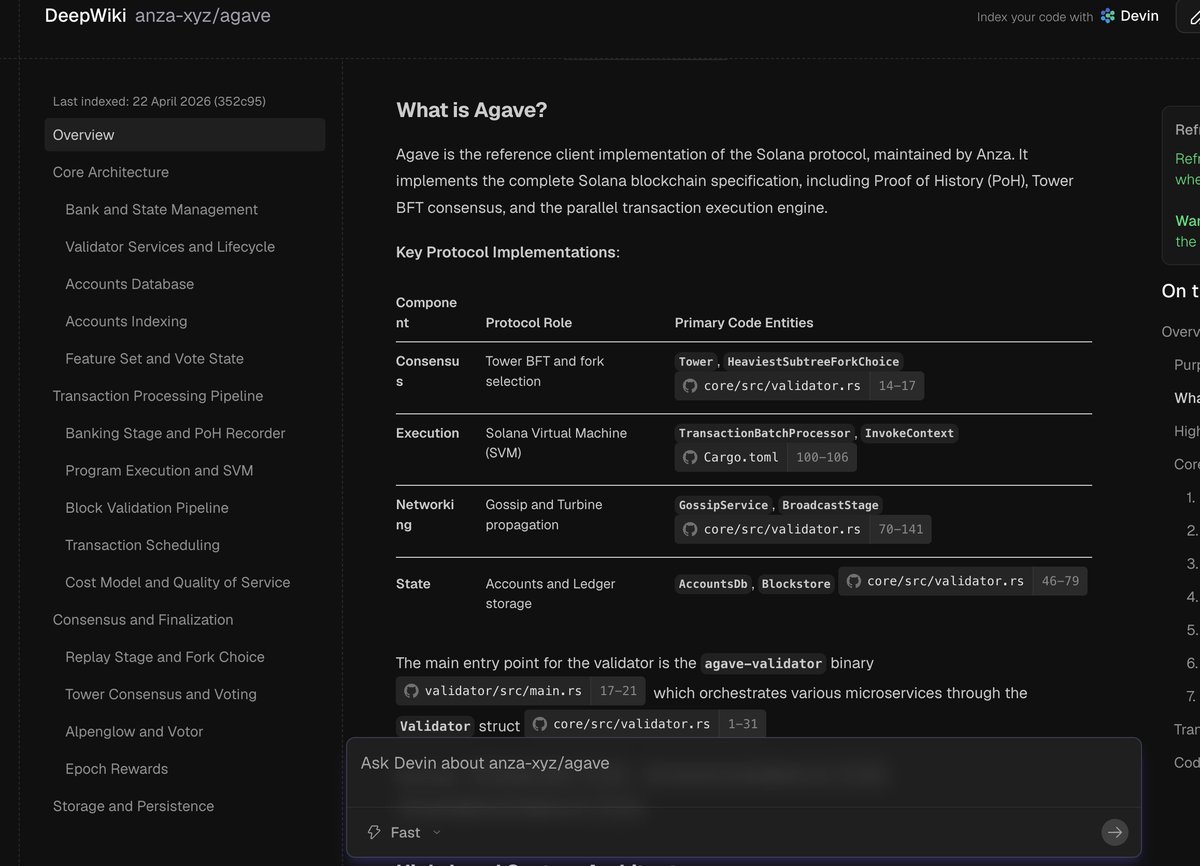The image size is (1200, 866).
Task: Click the Last indexed: 22 April 2026 text
Action: [159, 101]
